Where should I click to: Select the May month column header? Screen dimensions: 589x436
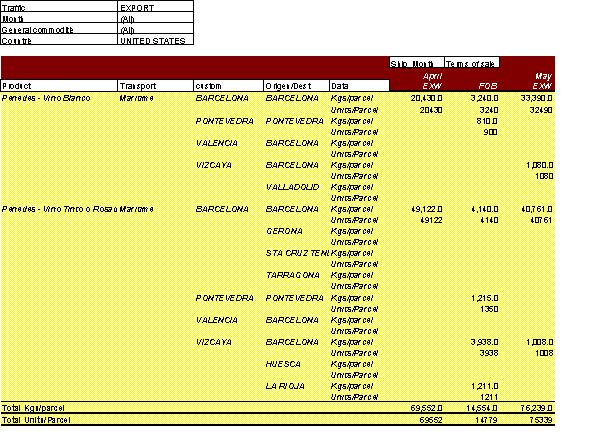tap(543, 76)
